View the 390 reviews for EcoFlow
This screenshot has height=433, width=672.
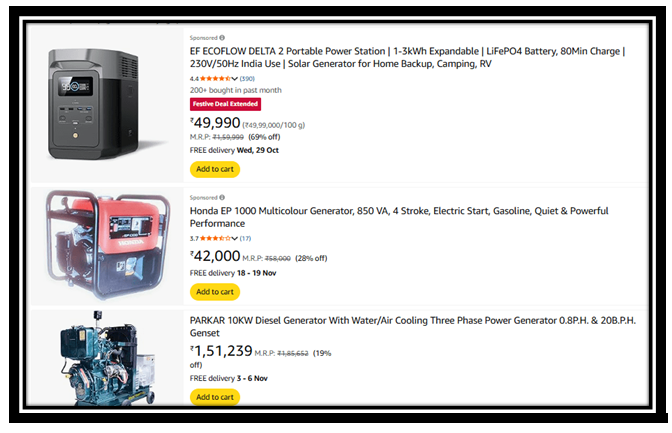point(247,78)
